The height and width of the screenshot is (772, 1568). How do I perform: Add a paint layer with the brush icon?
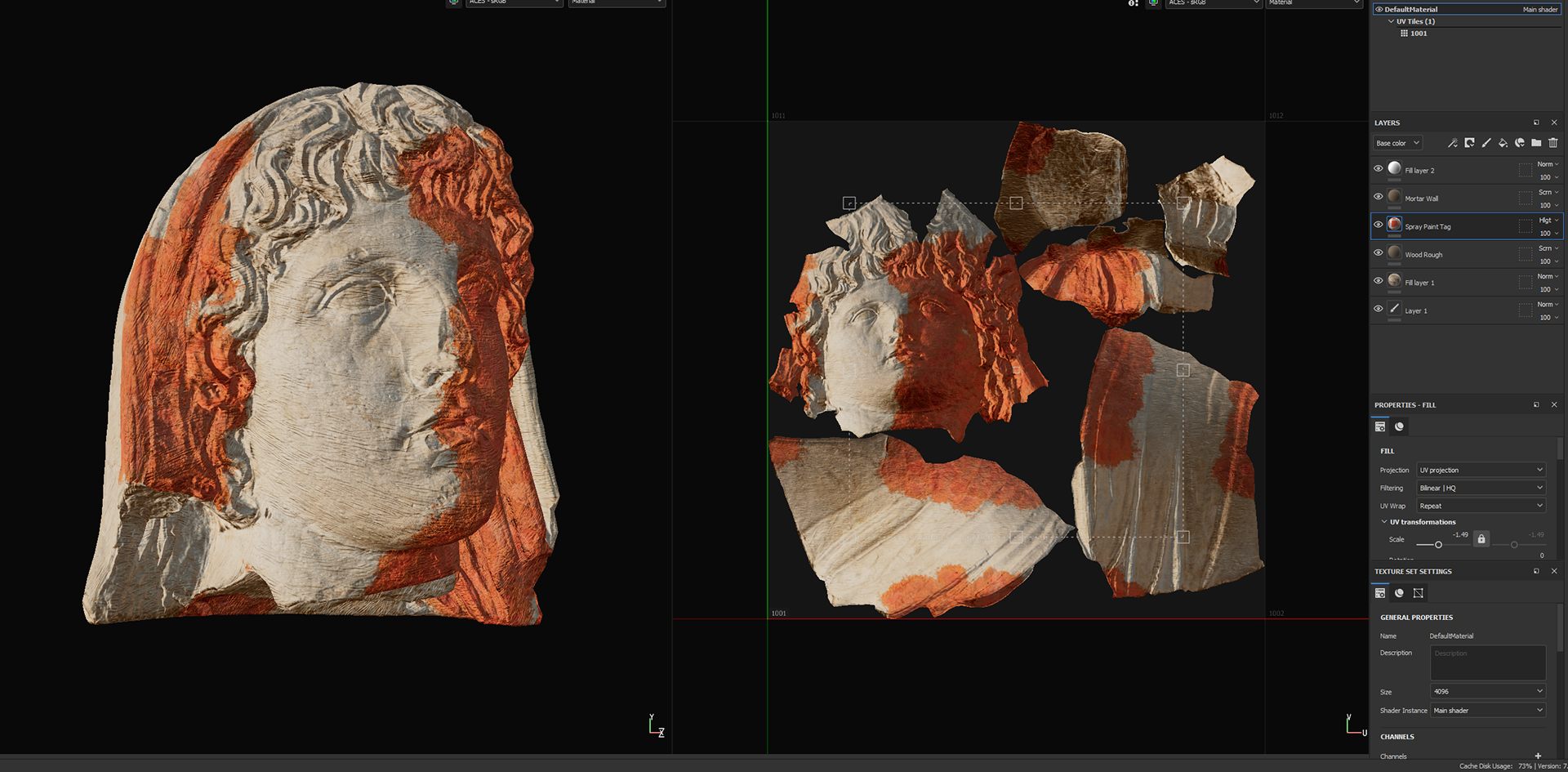1486,143
